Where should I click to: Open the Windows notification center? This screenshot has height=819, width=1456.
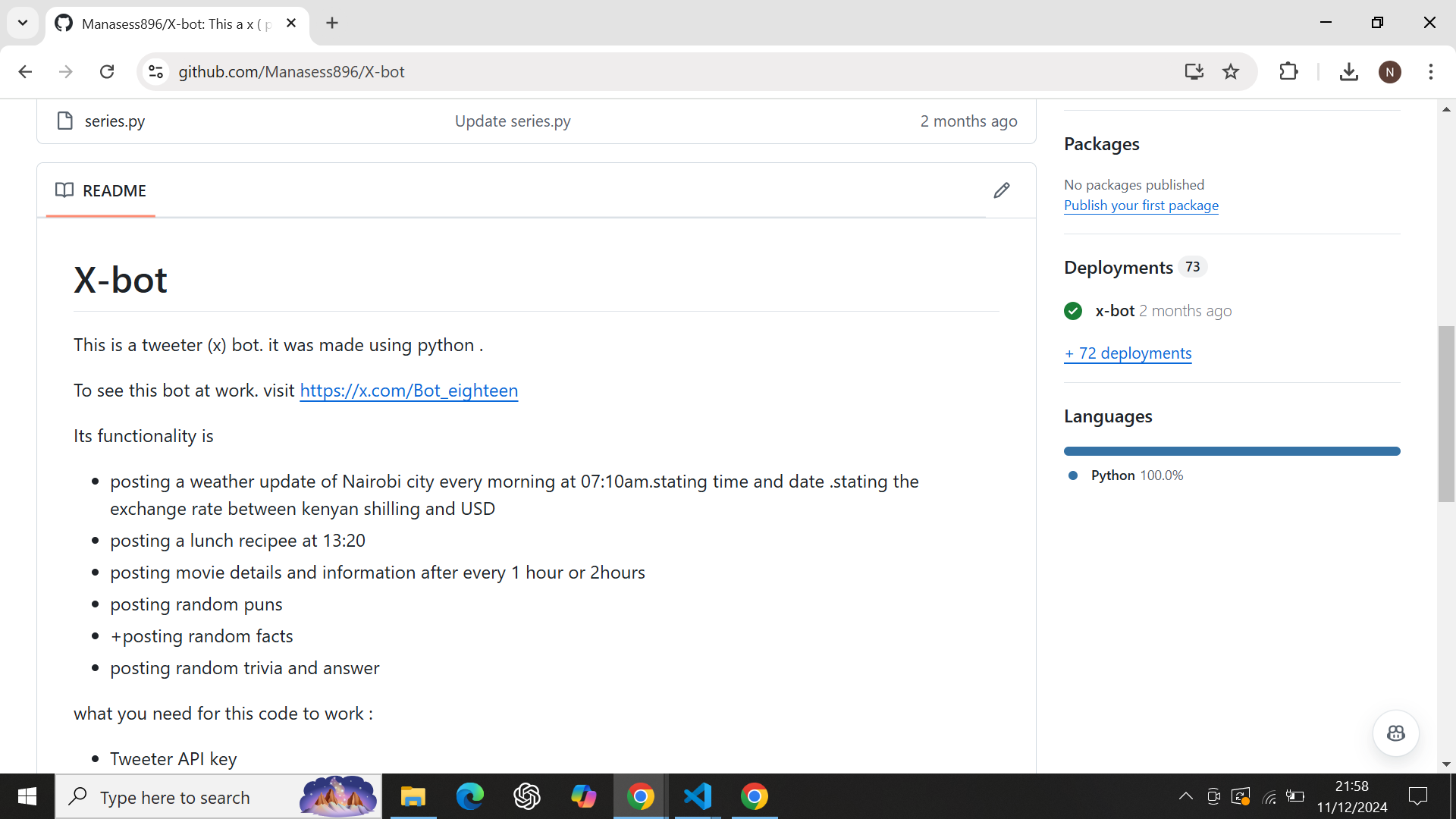tap(1417, 796)
